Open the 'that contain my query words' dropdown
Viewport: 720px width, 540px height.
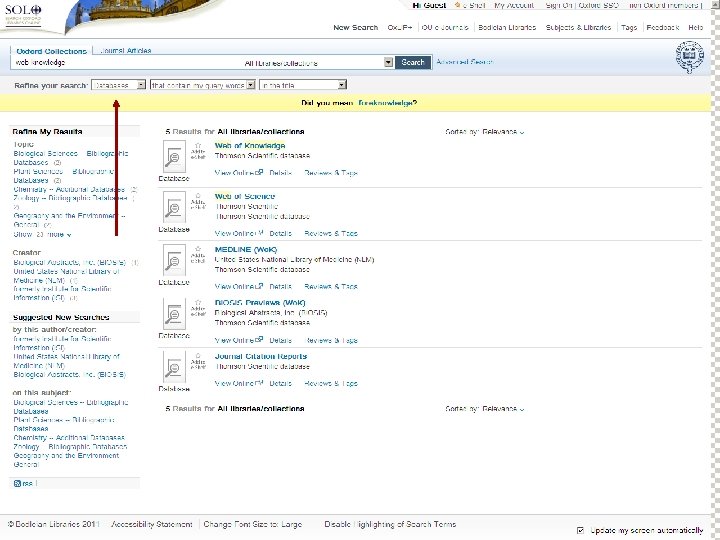point(202,85)
